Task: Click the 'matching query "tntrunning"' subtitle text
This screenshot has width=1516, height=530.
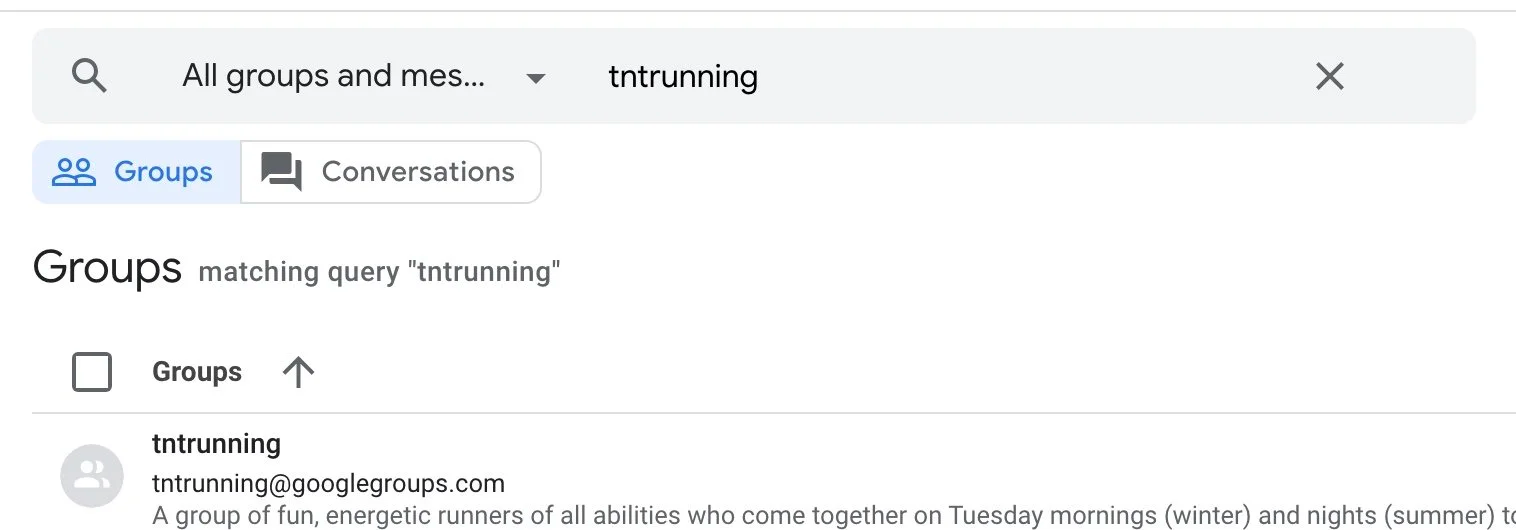Action: [379, 272]
